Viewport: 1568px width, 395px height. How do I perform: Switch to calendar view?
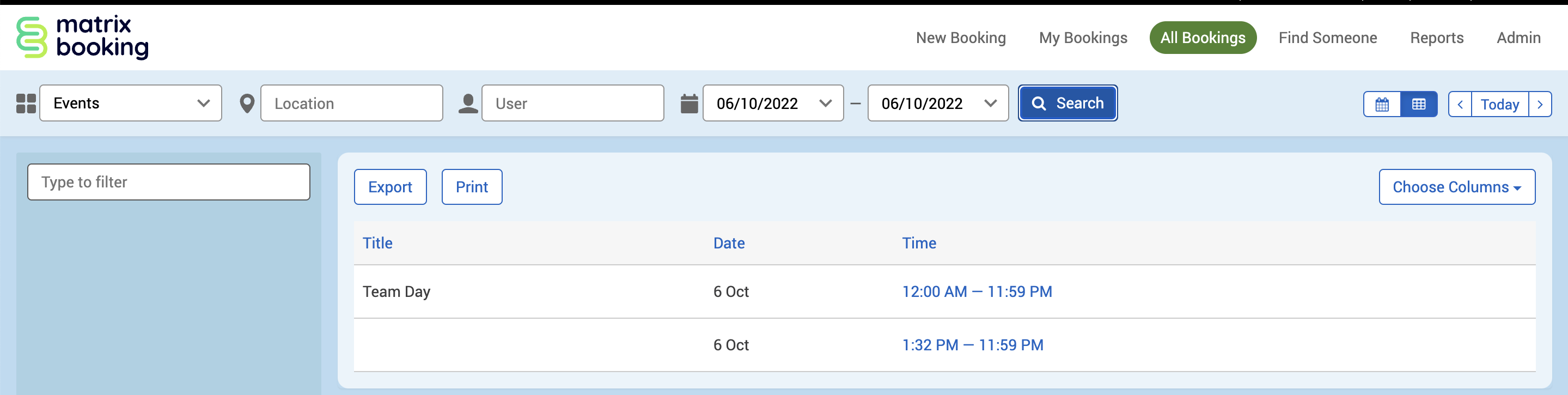[1382, 104]
